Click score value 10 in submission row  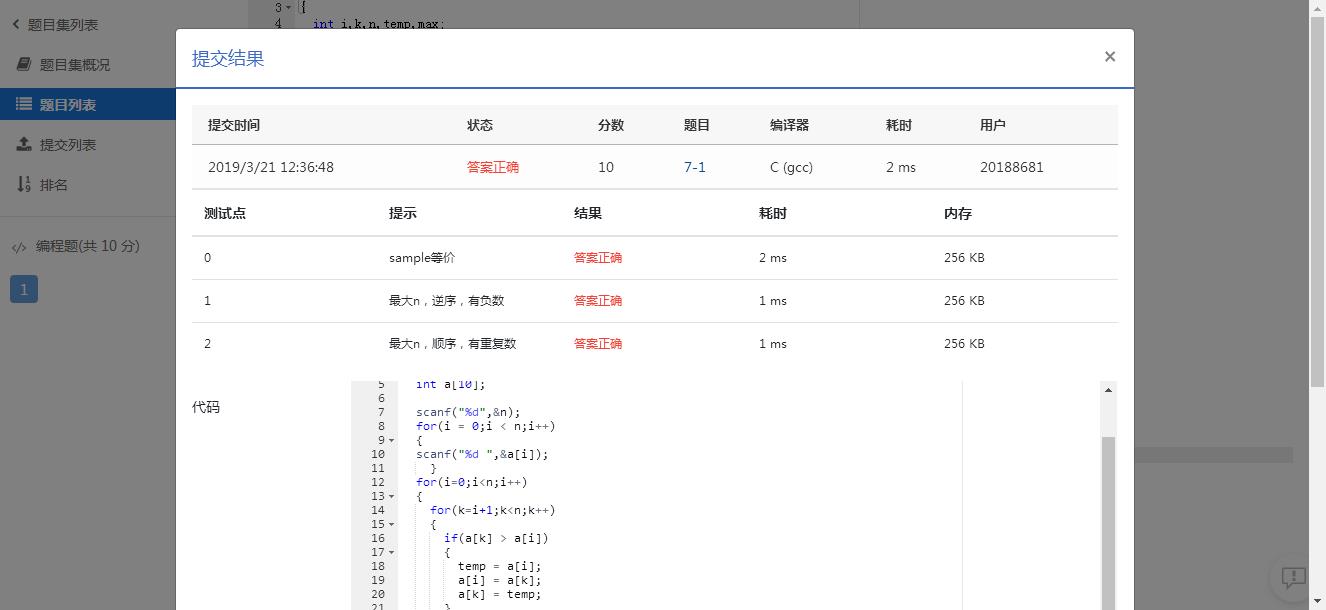(606, 167)
